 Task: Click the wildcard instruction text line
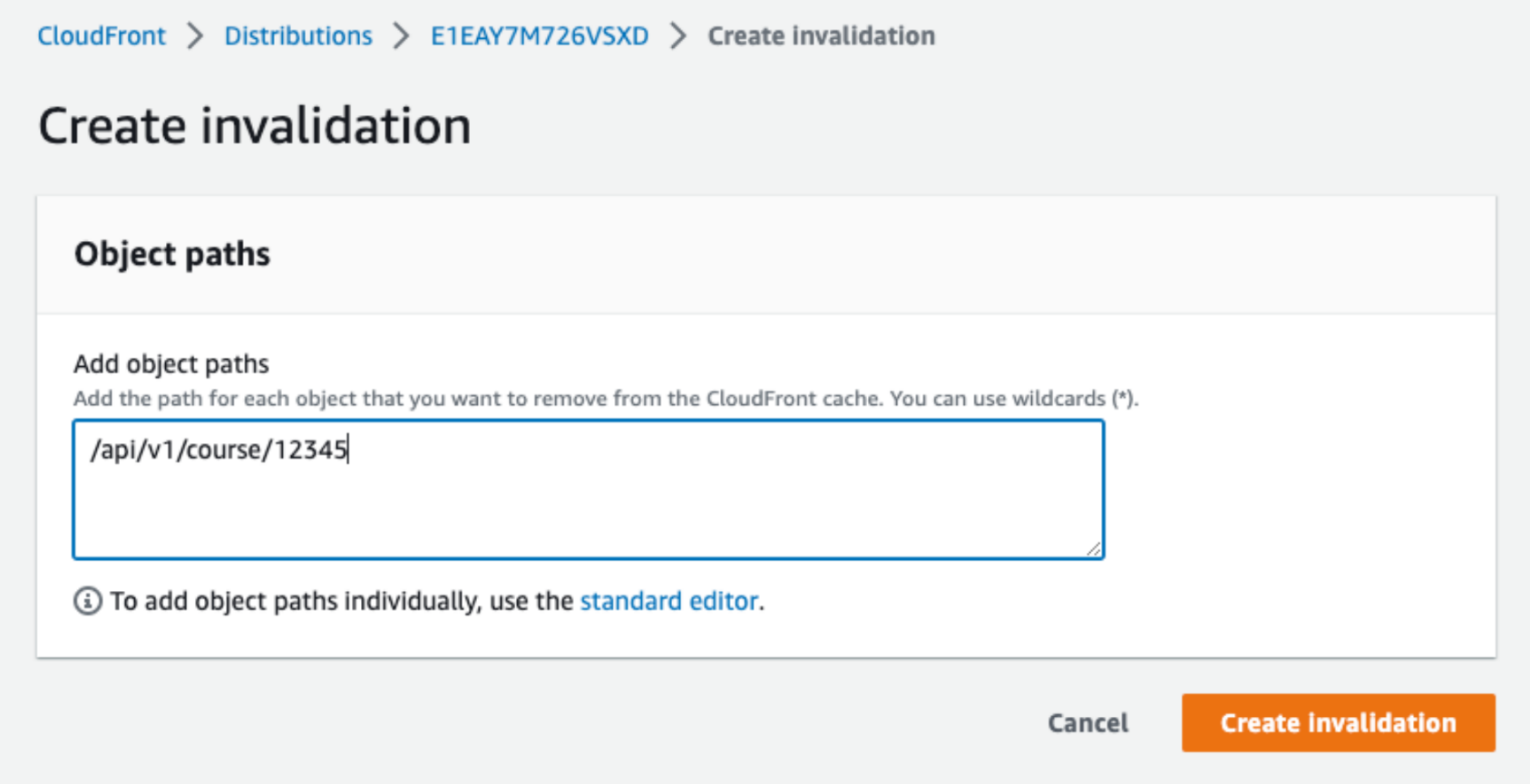coord(608,398)
